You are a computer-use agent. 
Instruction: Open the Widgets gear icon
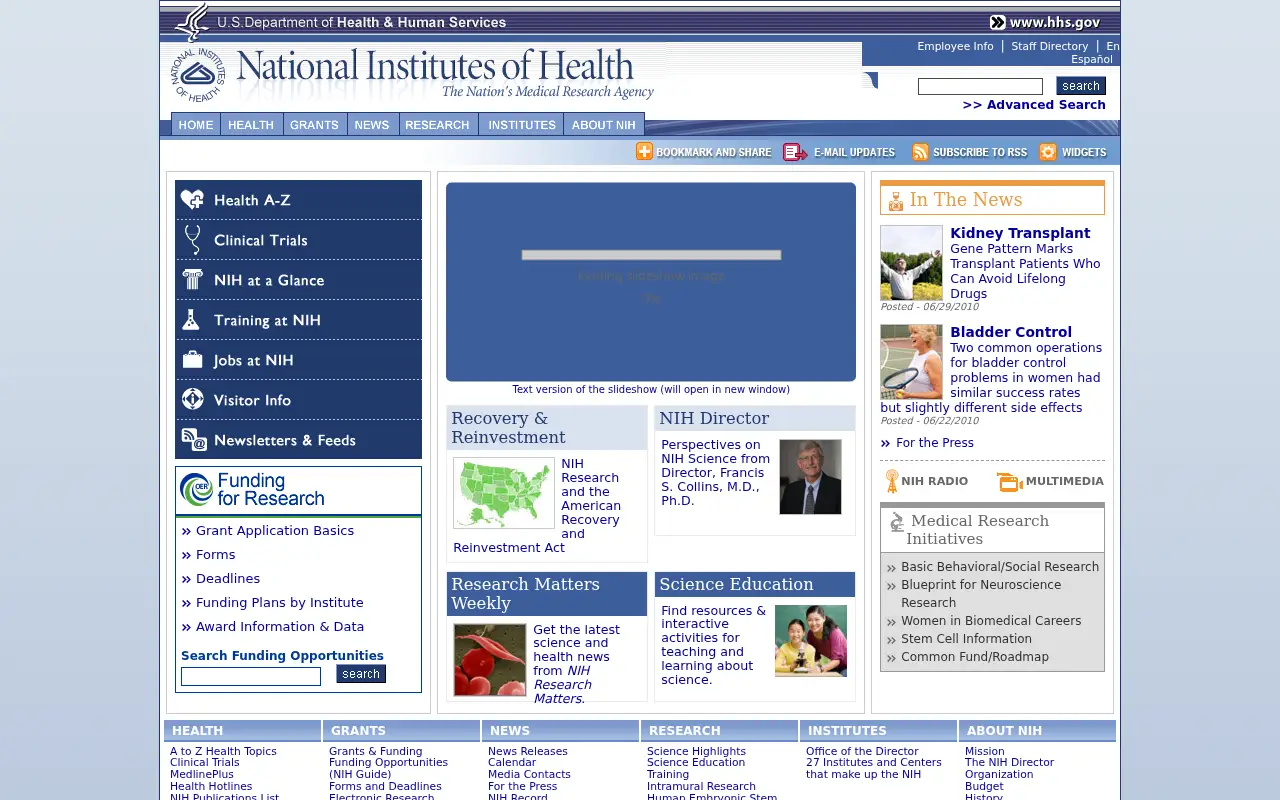1048,152
